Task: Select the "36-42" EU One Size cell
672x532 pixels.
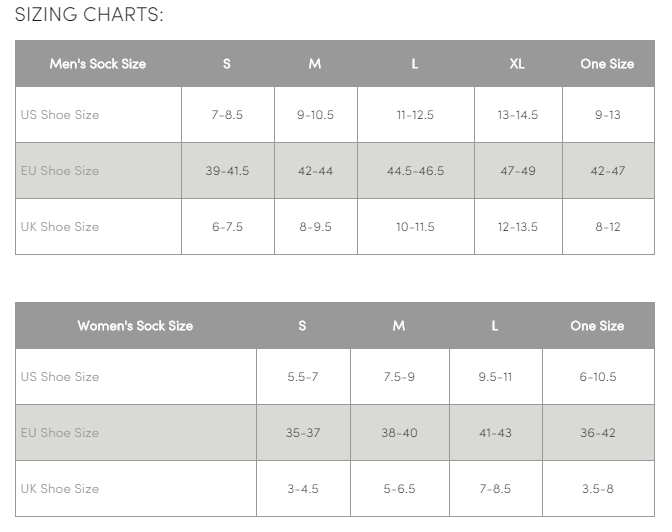Action: (597, 433)
